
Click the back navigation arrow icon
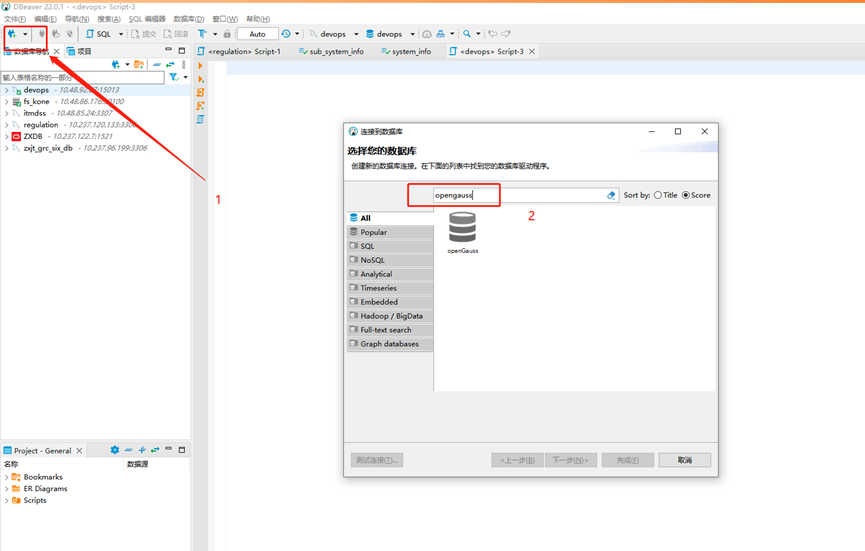pyautogui.click(x=493, y=34)
